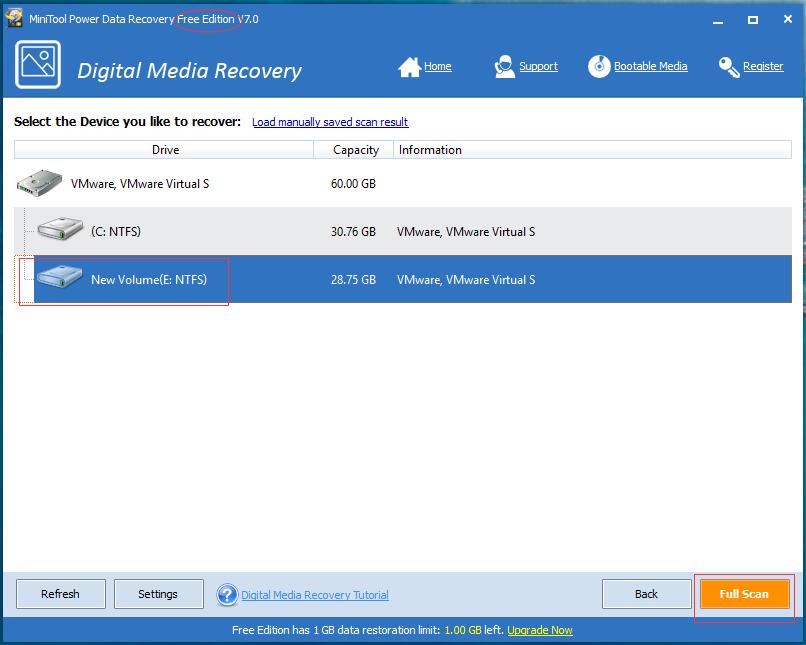This screenshot has width=806, height=645.
Task: Click the 30.76 GB capacity value
Action: point(353,232)
